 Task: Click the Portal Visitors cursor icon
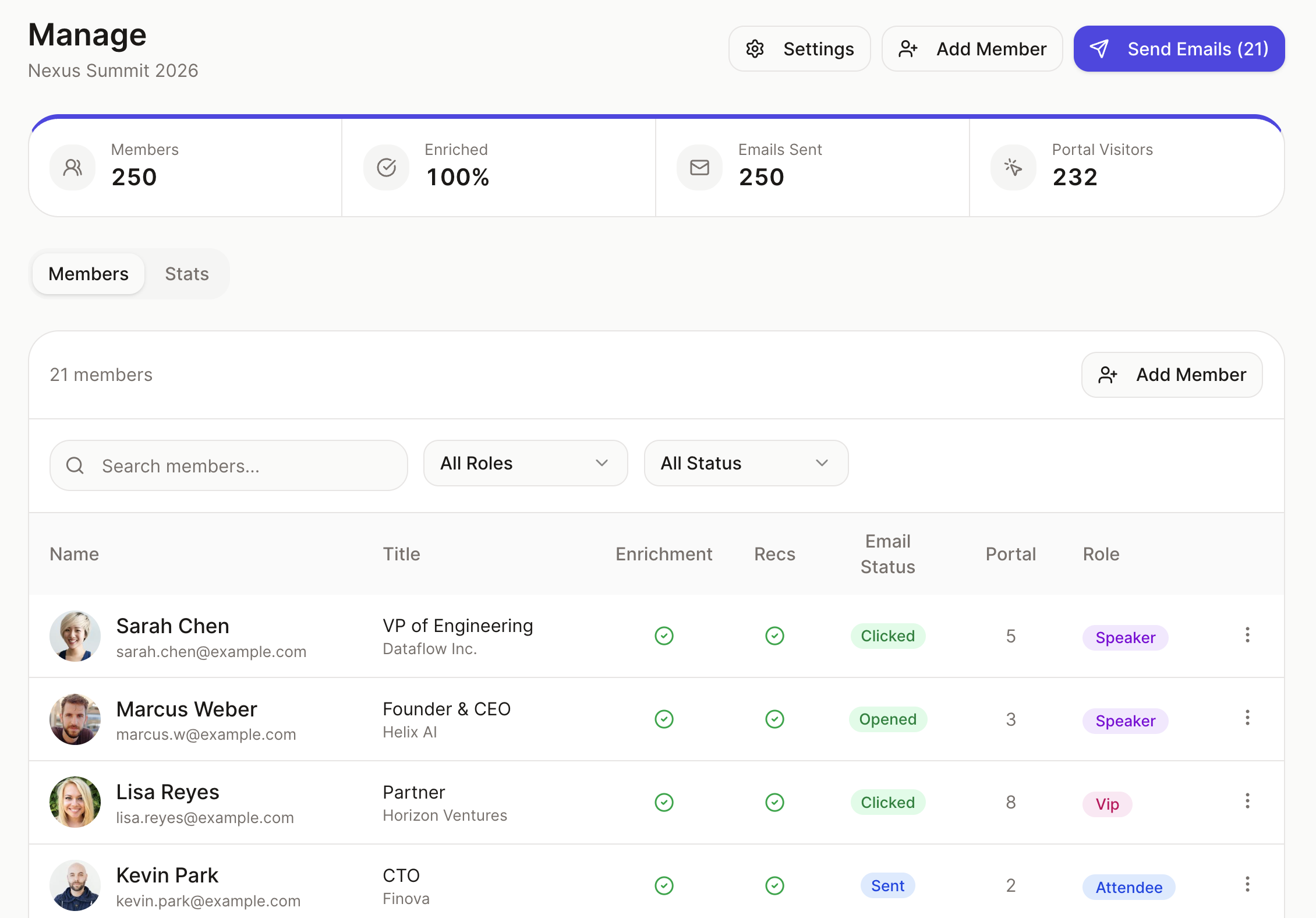coord(1013,167)
